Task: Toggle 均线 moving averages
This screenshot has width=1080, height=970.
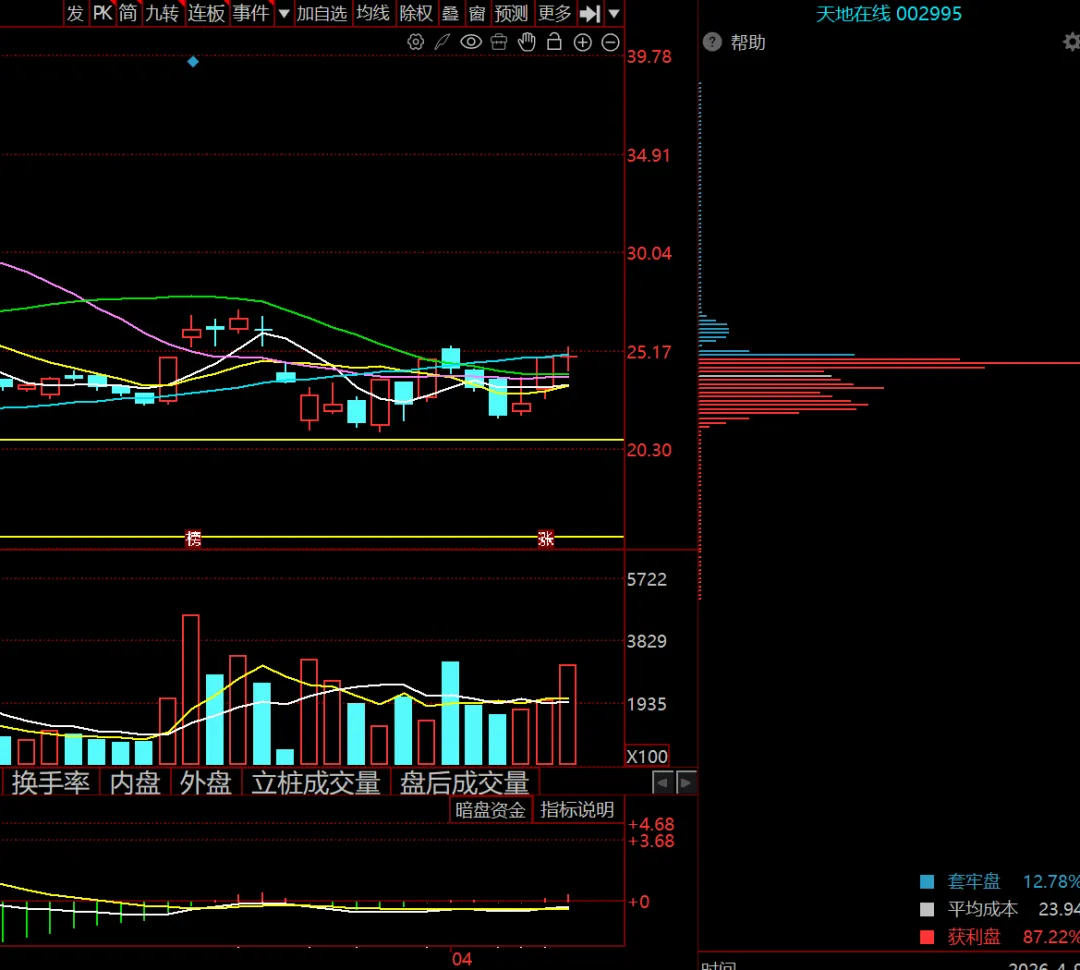Action: coord(373,13)
